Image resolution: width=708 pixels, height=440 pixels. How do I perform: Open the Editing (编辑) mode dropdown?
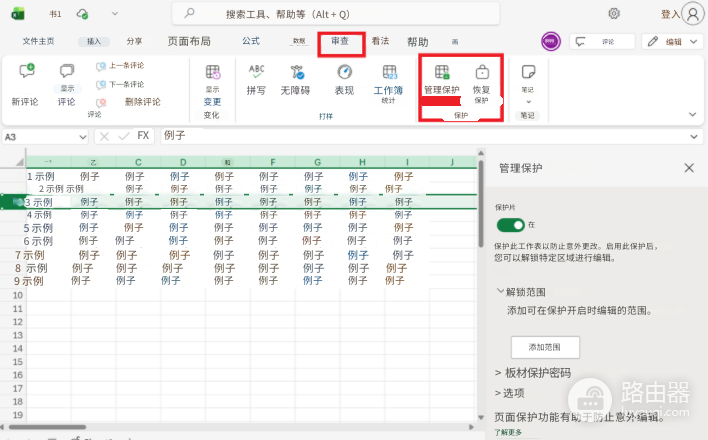coord(672,42)
